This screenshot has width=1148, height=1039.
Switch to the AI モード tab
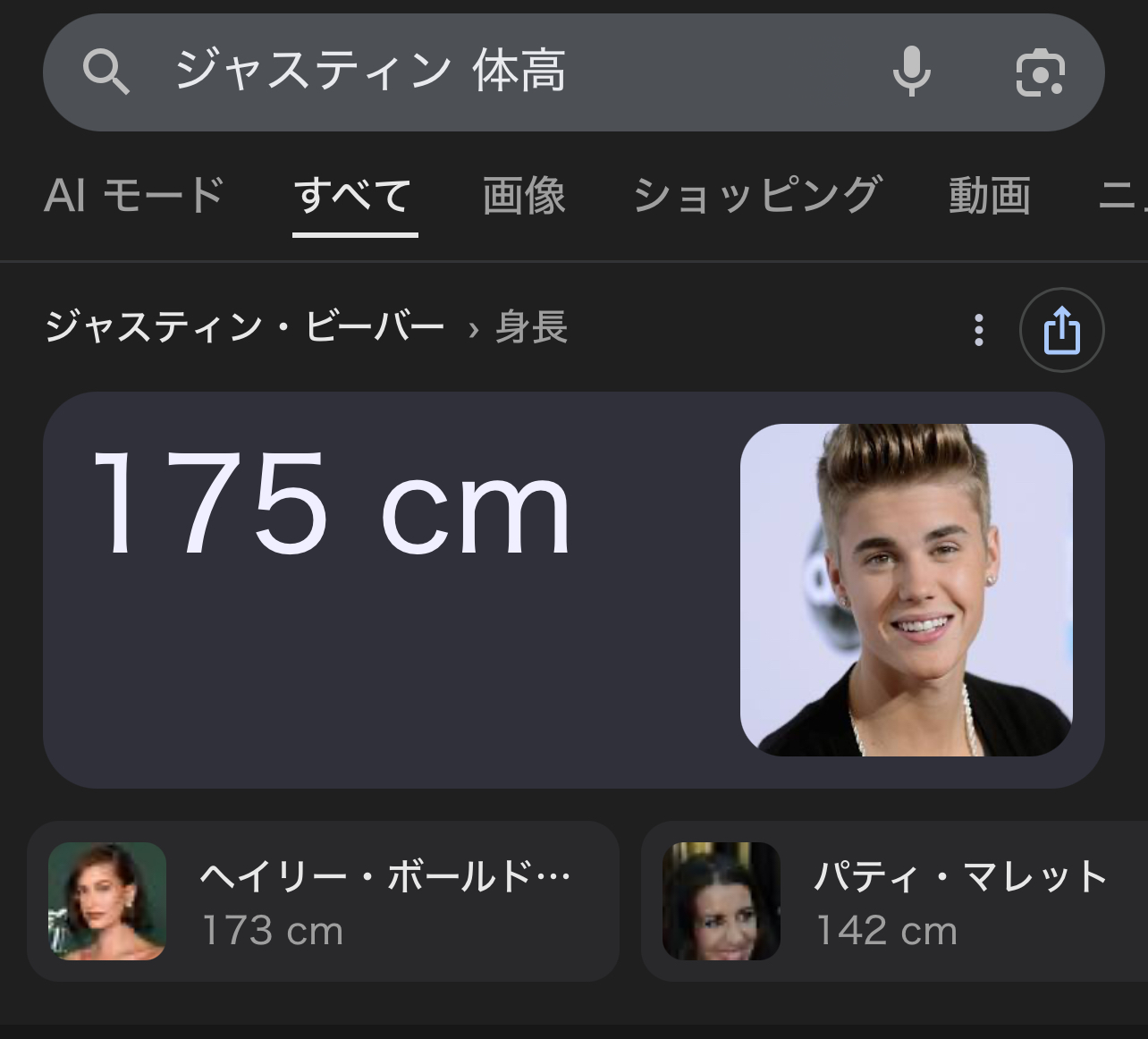tap(133, 195)
